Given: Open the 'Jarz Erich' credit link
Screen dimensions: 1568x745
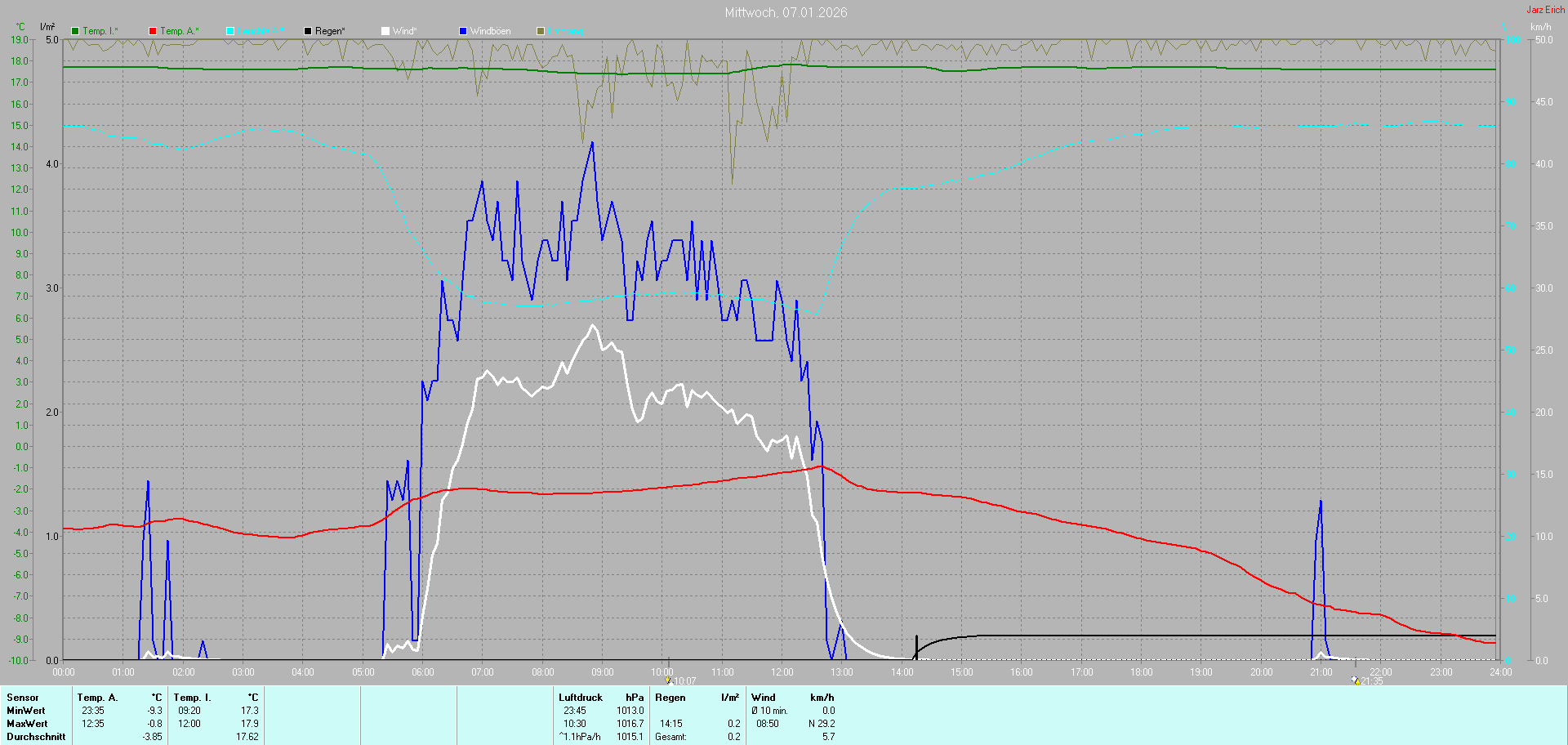Looking at the screenshot, I should (1546, 10).
